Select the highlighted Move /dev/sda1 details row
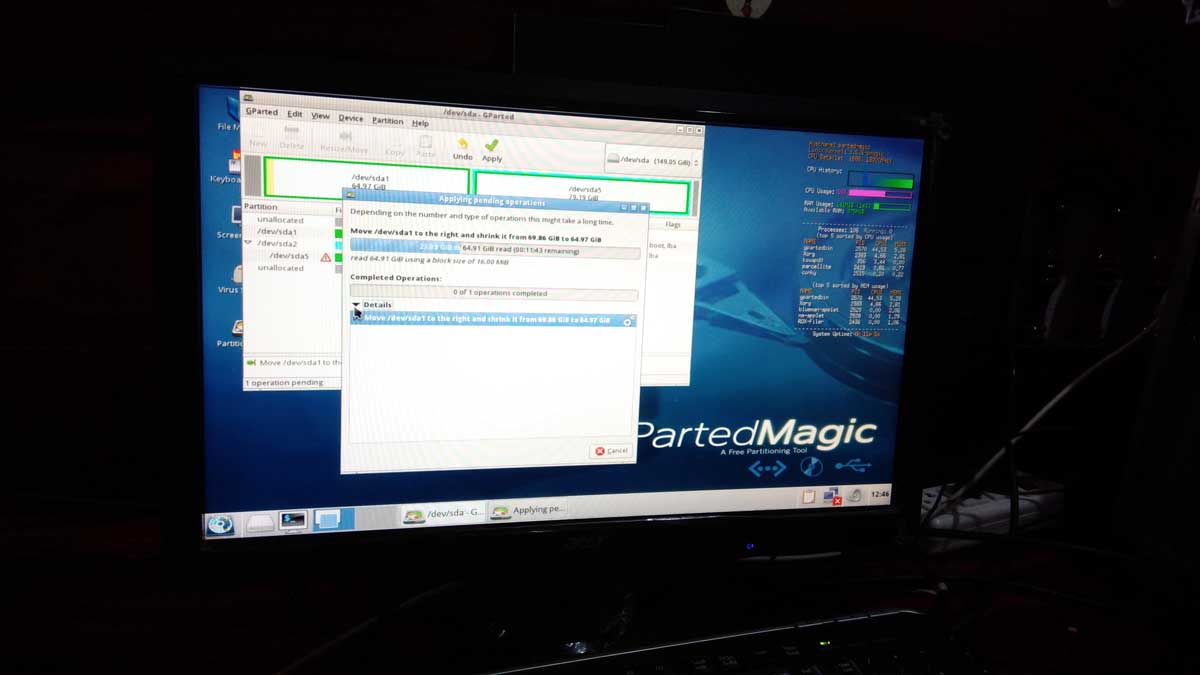Viewport: 1200px width, 675px height. [x=492, y=320]
